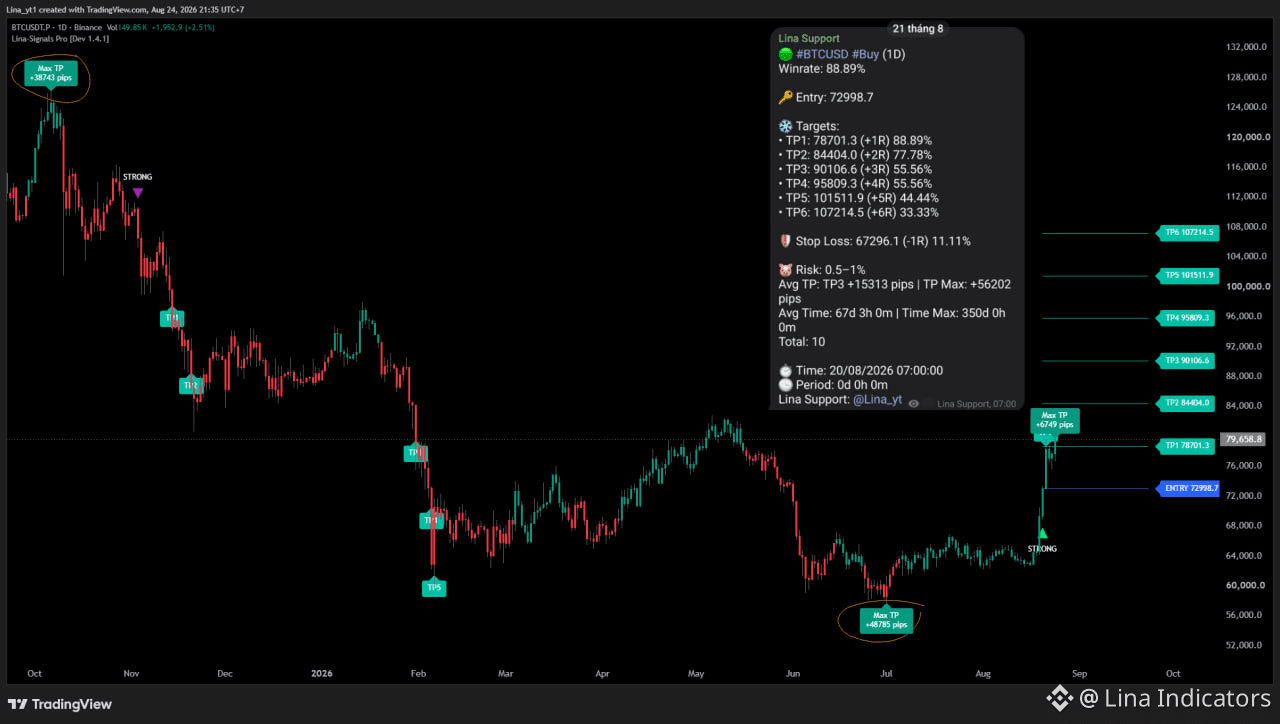Click the TradingView logo
Image resolution: width=1280 pixels, height=724 pixels.
(59, 704)
